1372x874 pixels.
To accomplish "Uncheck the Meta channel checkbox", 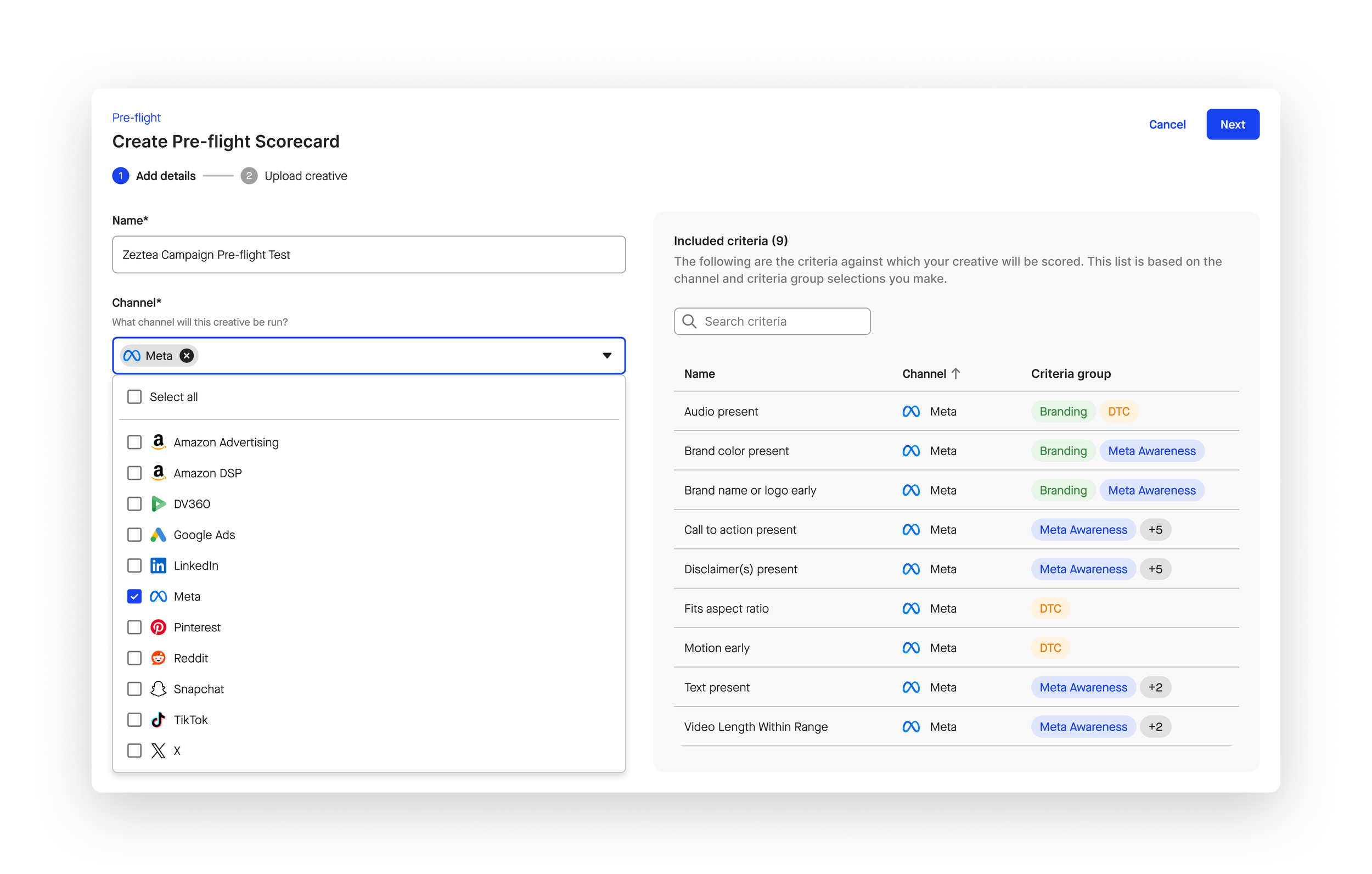I will tap(134, 596).
